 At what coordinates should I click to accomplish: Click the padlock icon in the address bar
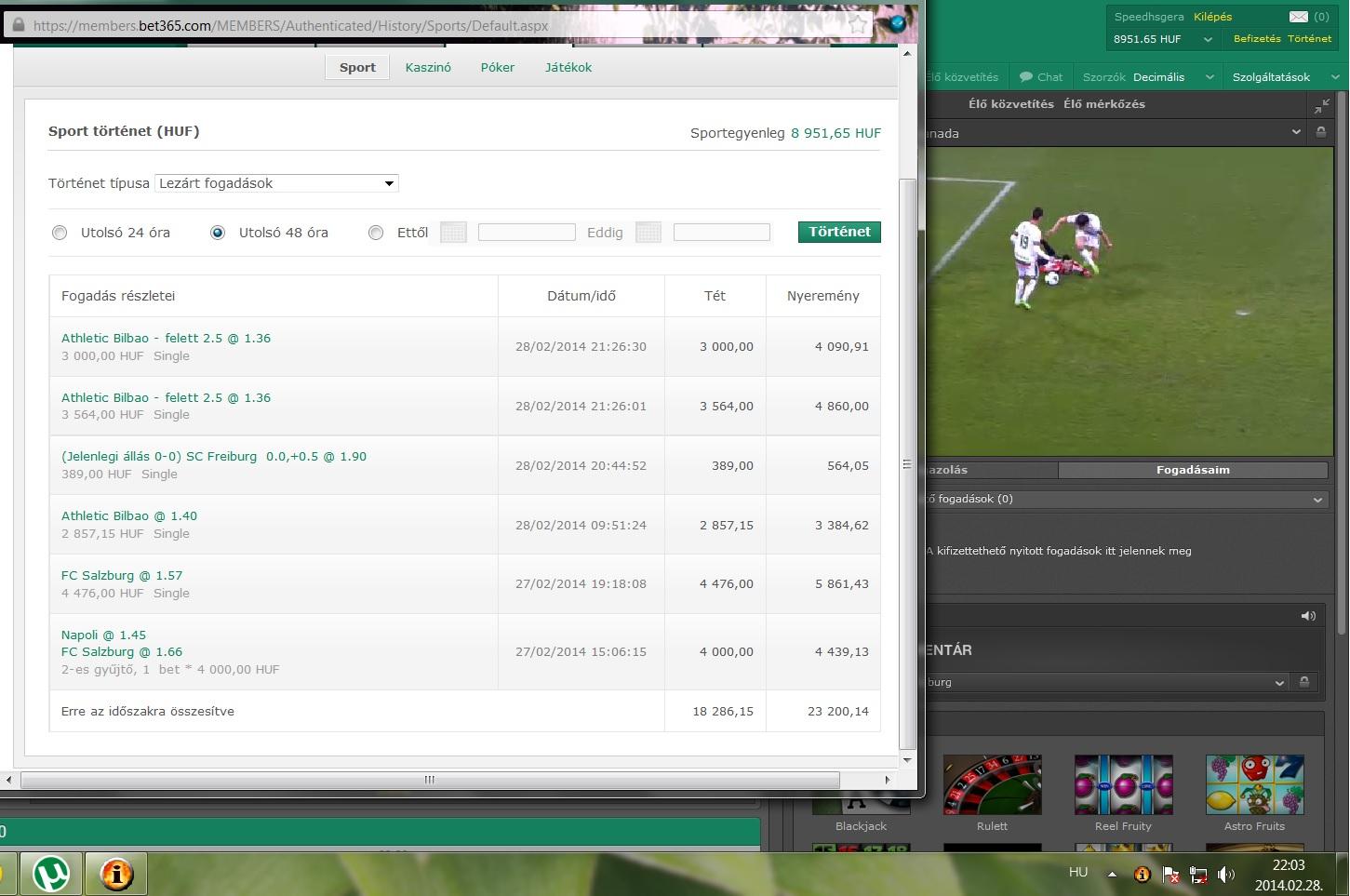click(x=18, y=25)
